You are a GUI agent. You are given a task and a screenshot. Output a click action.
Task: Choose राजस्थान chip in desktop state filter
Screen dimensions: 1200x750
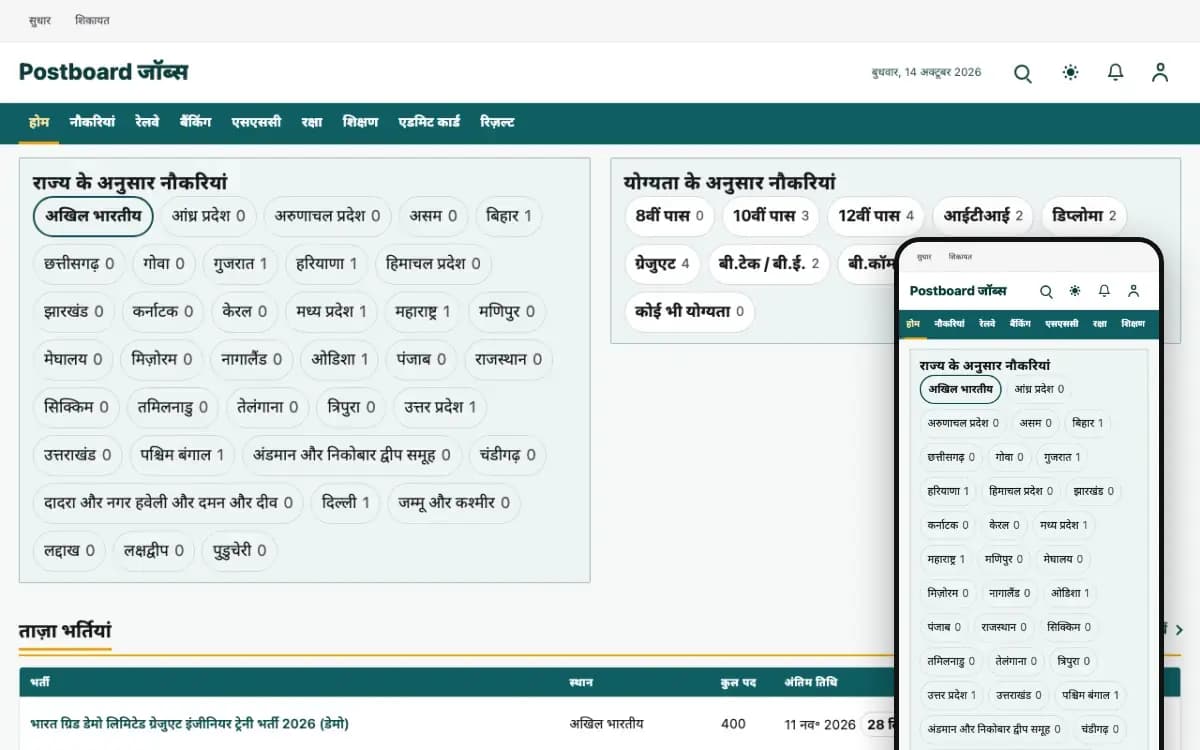(509, 359)
